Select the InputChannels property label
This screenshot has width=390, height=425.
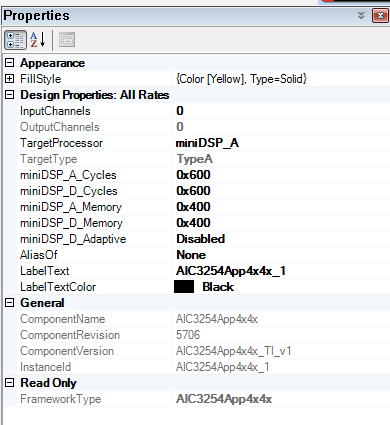(55, 111)
